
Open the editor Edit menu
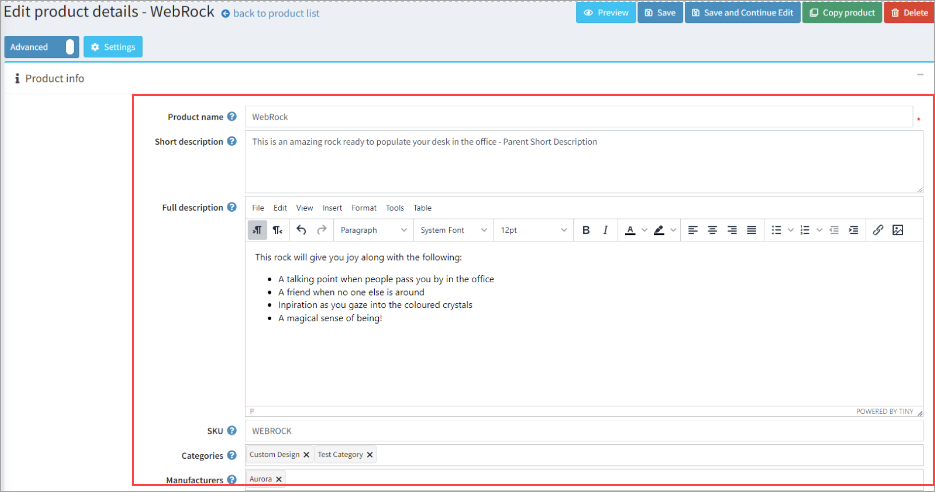click(280, 208)
